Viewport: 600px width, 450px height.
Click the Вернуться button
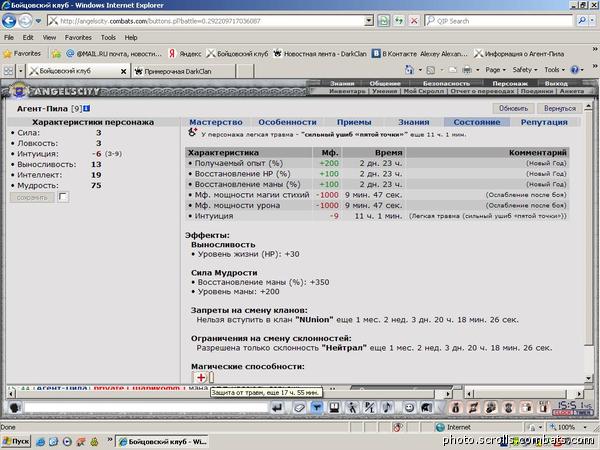click(559, 108)
